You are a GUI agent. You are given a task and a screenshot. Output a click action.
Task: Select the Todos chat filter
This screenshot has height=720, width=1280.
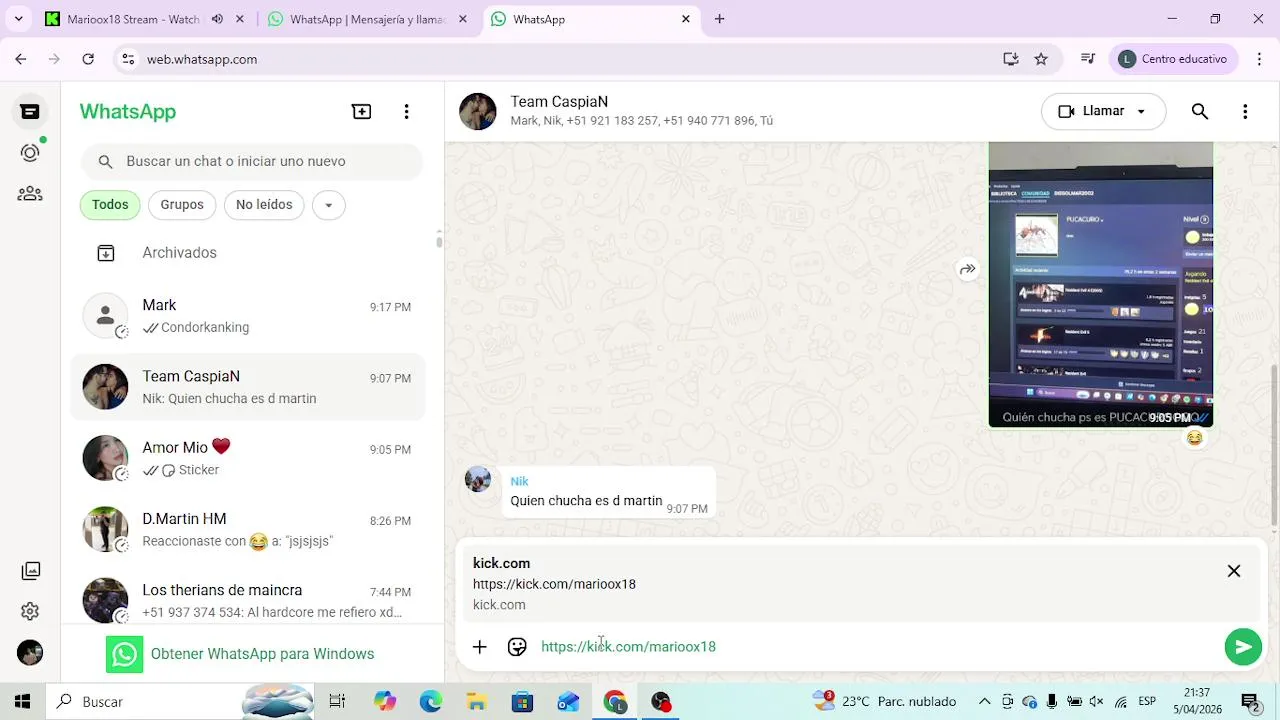tap(110, 205)
